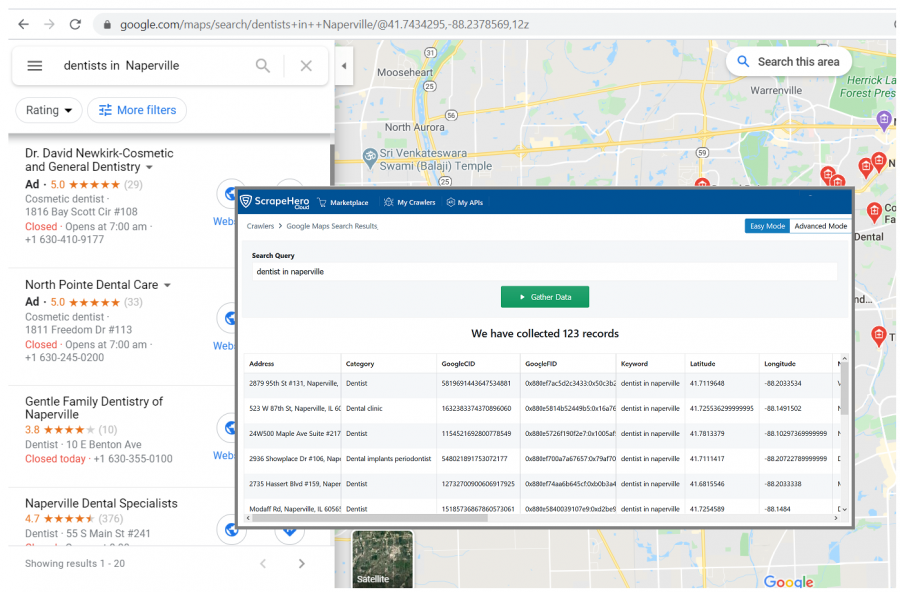Click the ScrapeHero Cloud logo
Image resolution: width=900 pixels, height=592 pixels.
(x=273, y=201)
